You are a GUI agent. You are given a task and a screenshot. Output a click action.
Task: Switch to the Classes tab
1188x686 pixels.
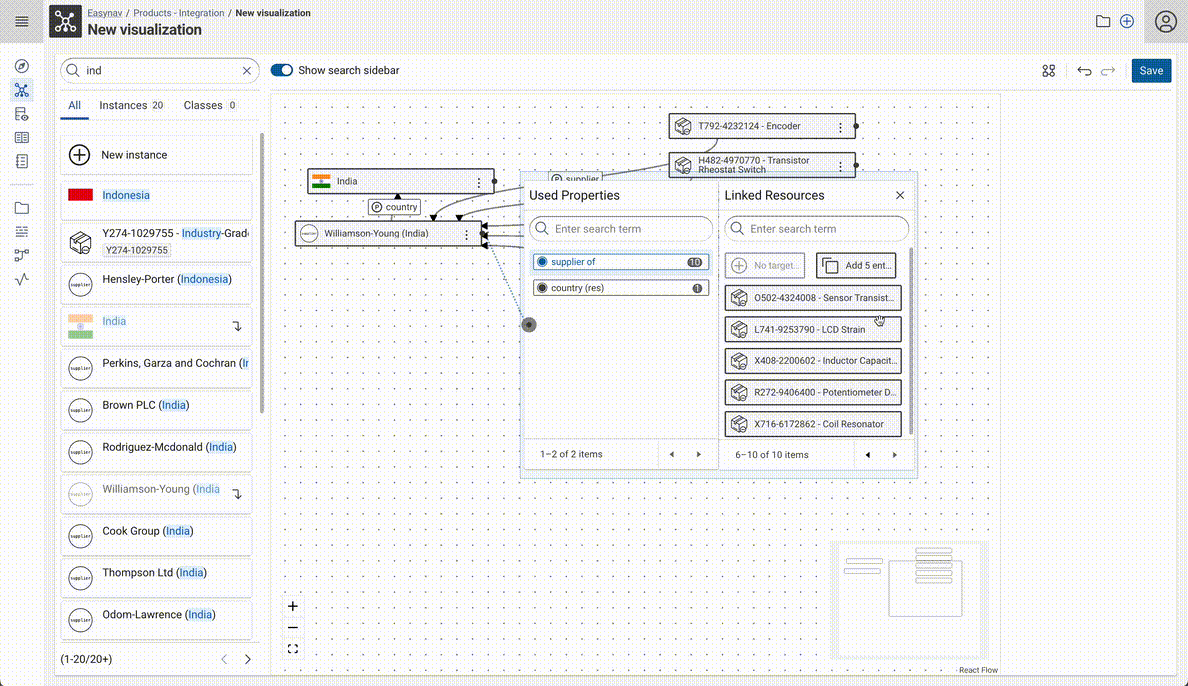pos(199,105)
